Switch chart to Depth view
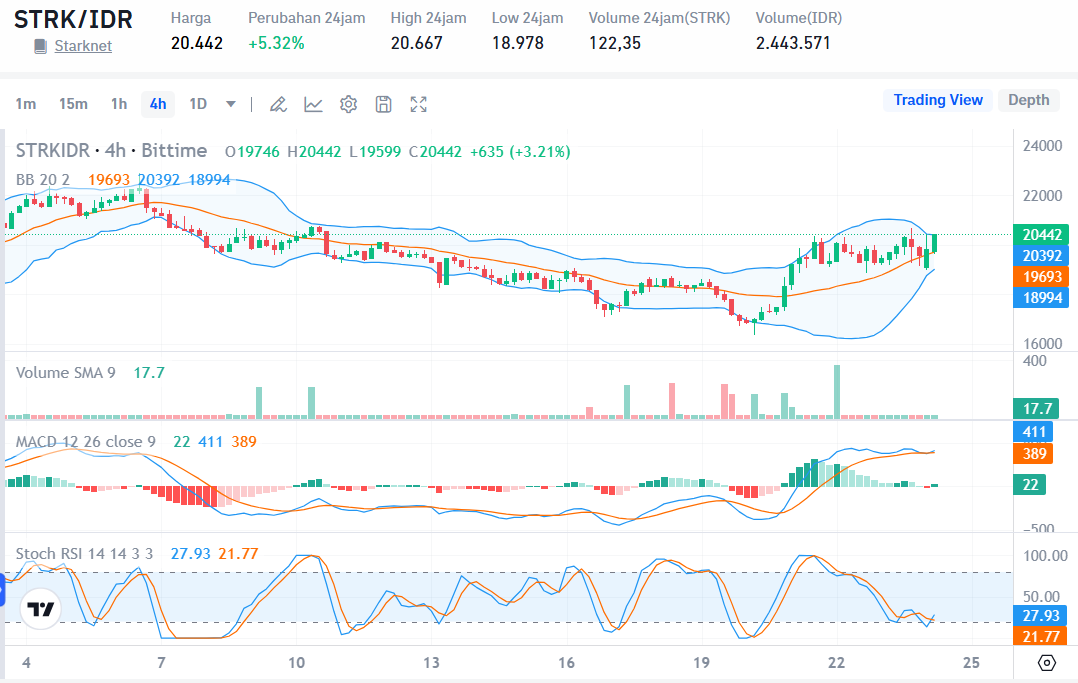This screenshot has width=1078, height=683. tap(1028, 100)
